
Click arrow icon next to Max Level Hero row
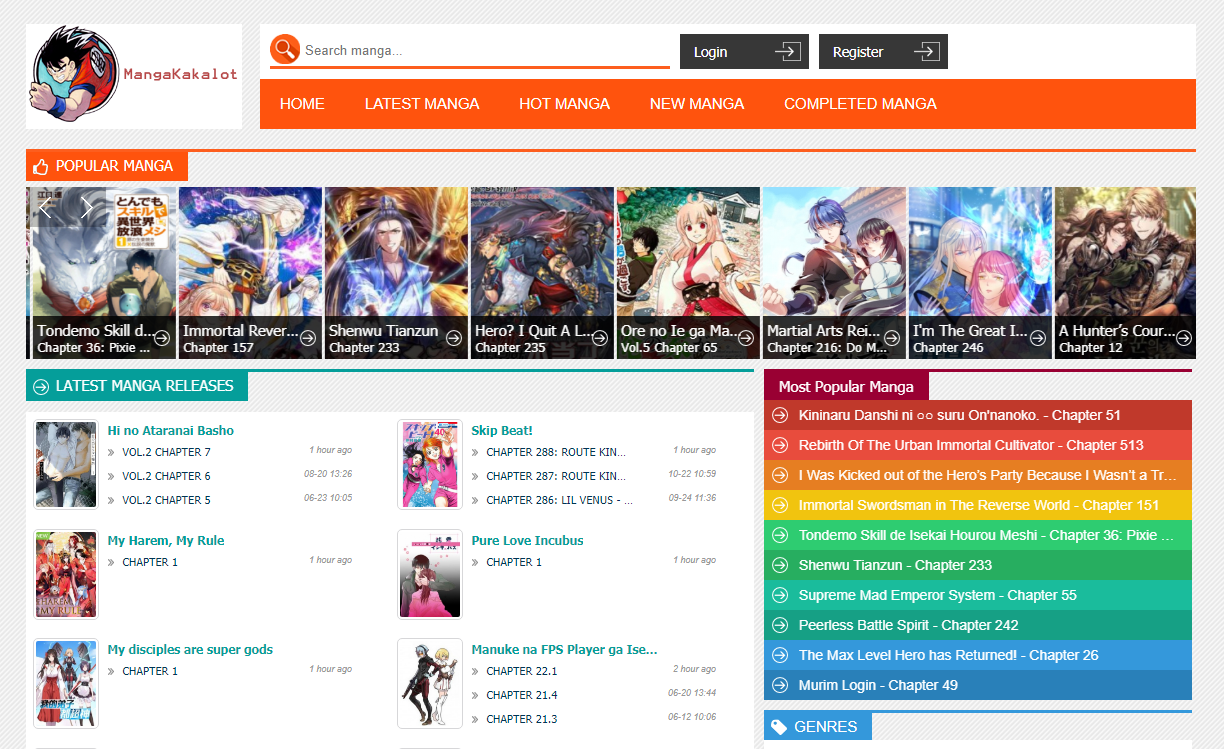pos(781,655)
